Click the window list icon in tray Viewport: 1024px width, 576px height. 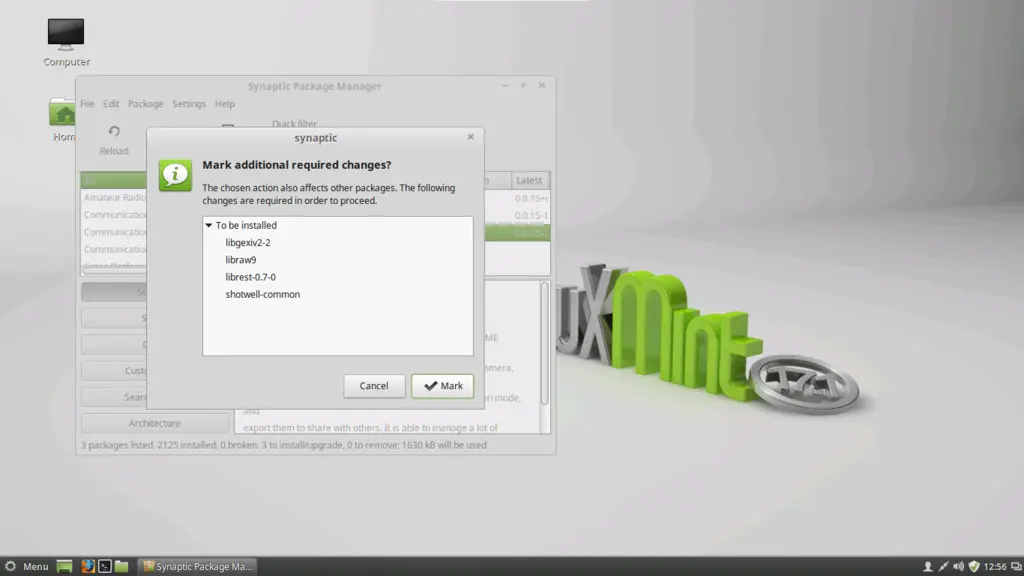tap(1016, 566)
